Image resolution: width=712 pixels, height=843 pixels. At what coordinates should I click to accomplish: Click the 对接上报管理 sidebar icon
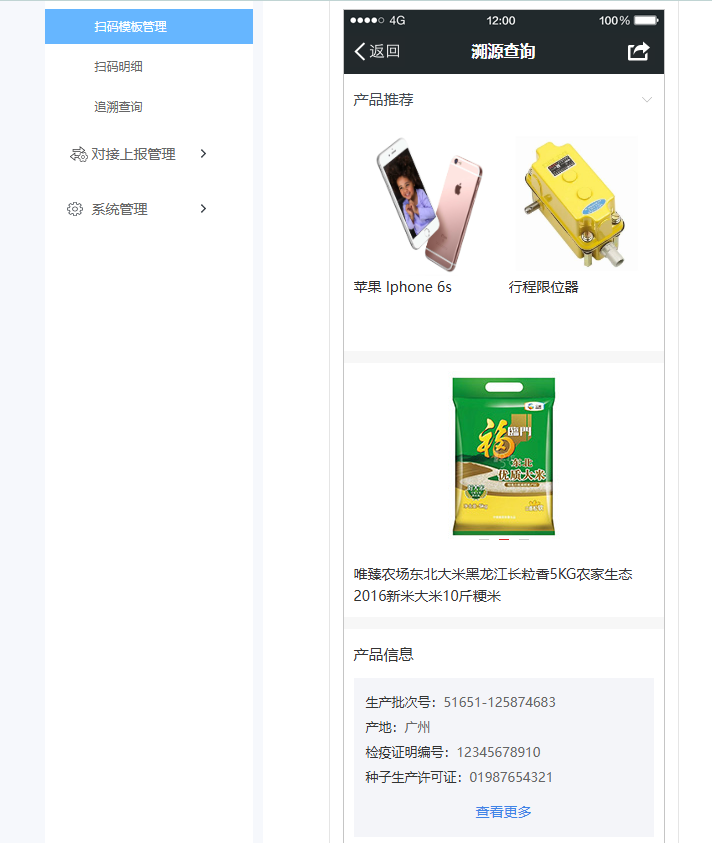79,154
